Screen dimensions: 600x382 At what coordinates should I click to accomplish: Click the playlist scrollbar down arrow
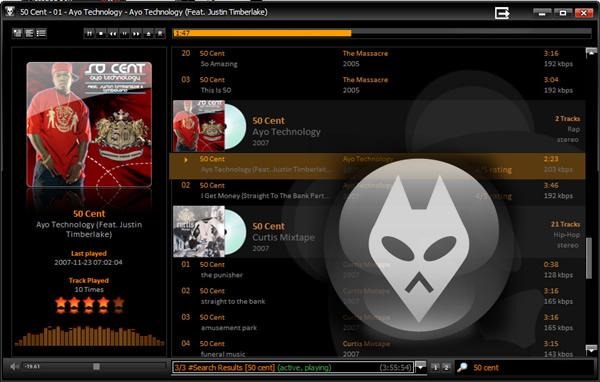pyautogui.click(x=591, y=349)
